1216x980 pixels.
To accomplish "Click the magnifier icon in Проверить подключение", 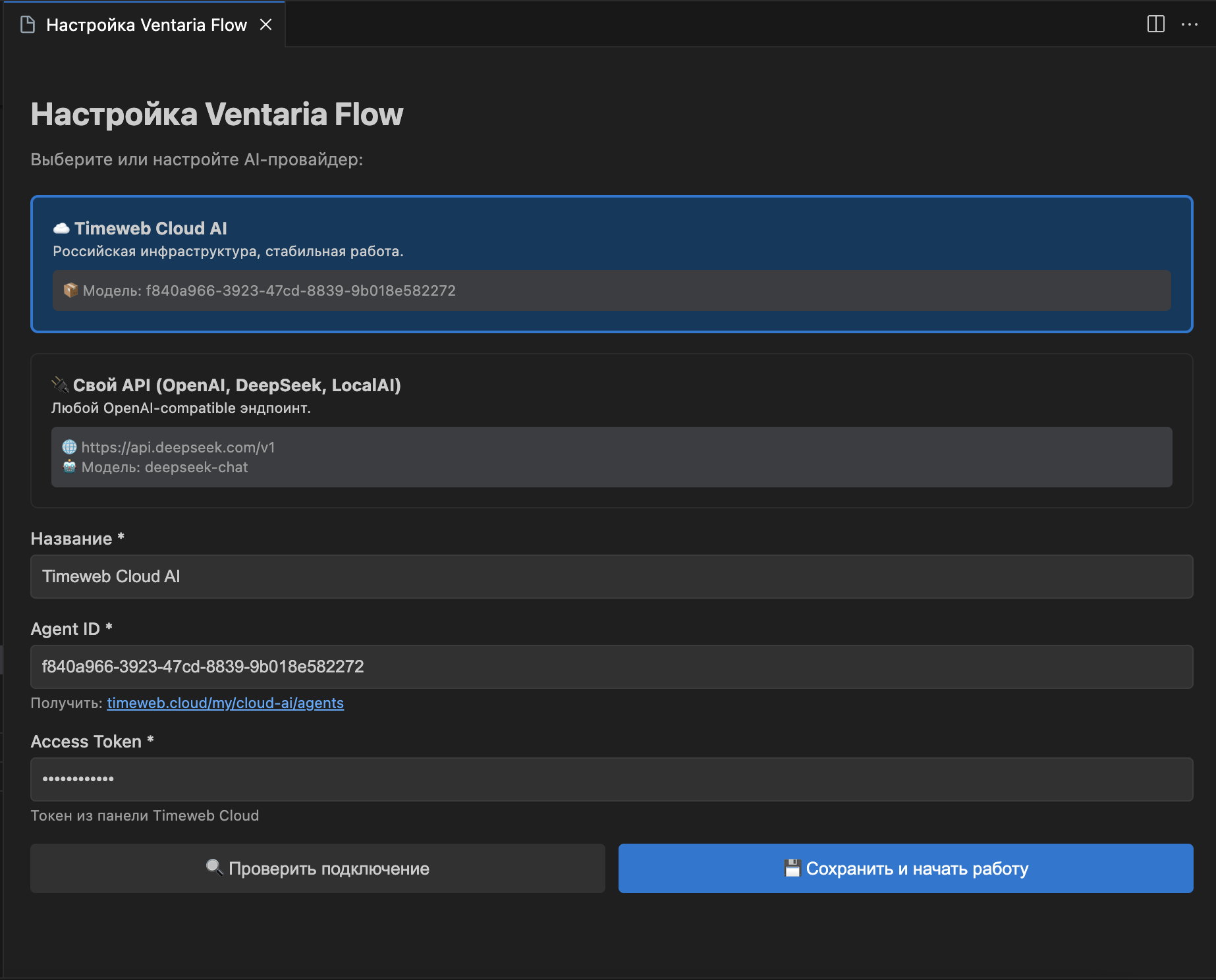I will (x=214, y=868).
